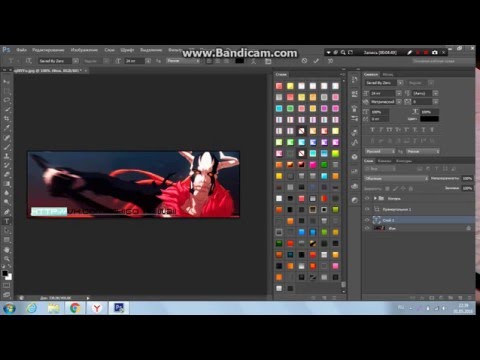Open the Файл menu

pyautogui.click(x=21, y=50)
